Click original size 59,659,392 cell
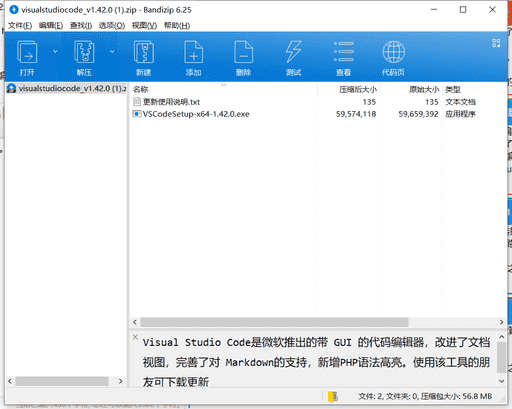This screenshot has width=512, height=409. (418, 114)
